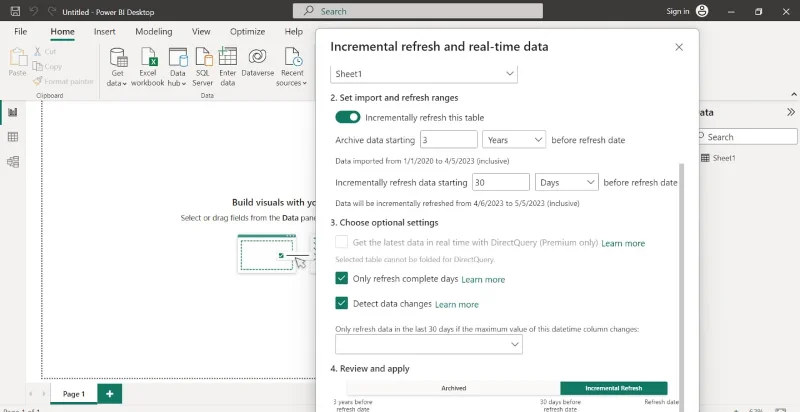Check Get the latest data with DirectQuery
The height and width of the screenshot is (412, 800).
click(x=342, y=242)
